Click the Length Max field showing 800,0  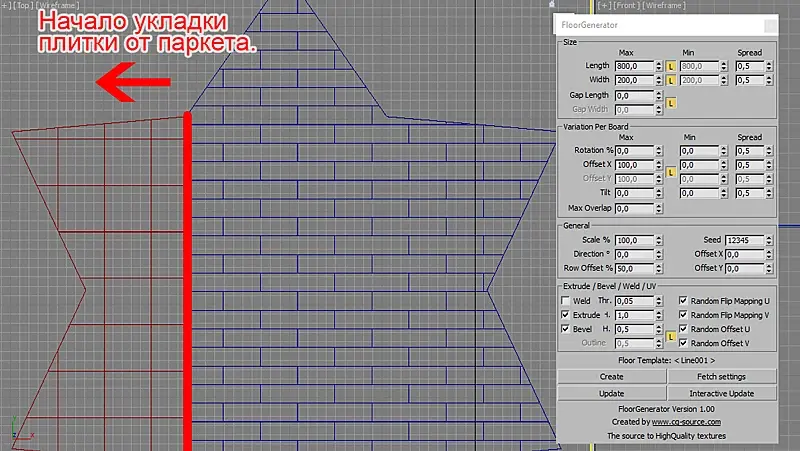coord(634,66)
